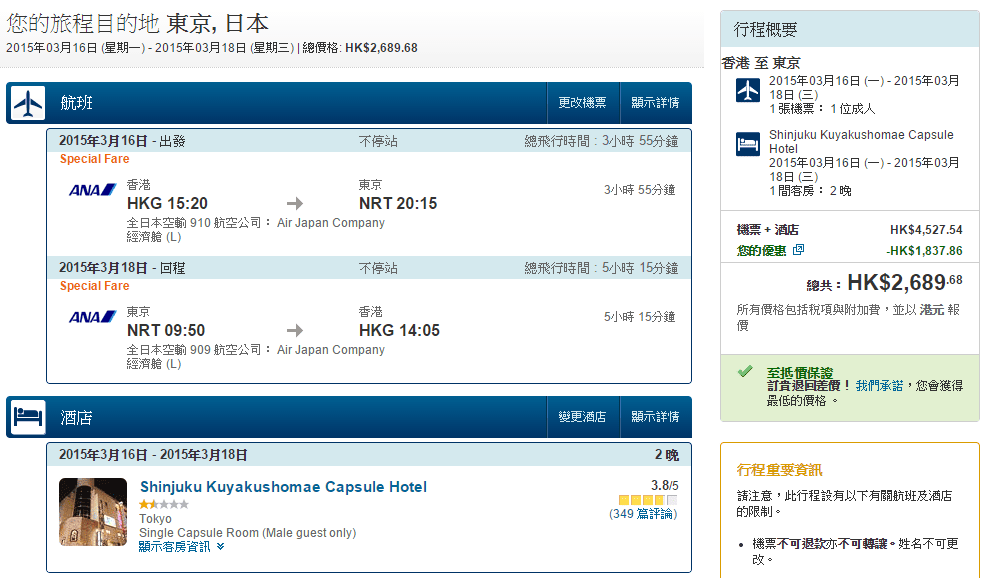Open the 349 篇評論 reviews link
This screenshot has height=578, width=989.
(x=643, y=514)
